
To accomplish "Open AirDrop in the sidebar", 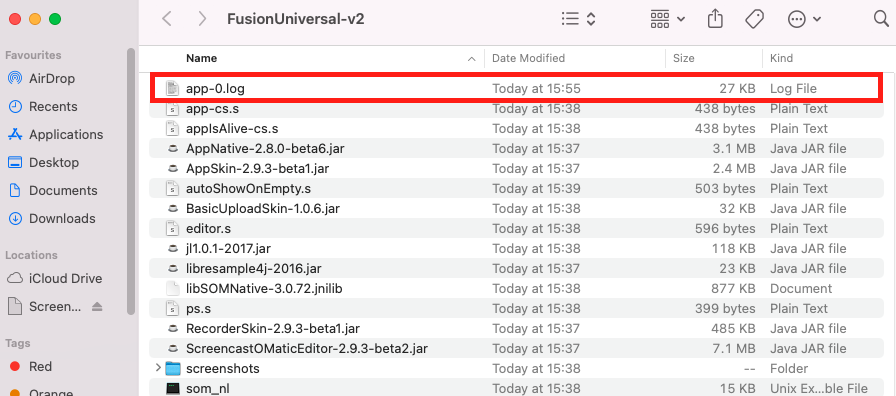I will coord(52,78).
